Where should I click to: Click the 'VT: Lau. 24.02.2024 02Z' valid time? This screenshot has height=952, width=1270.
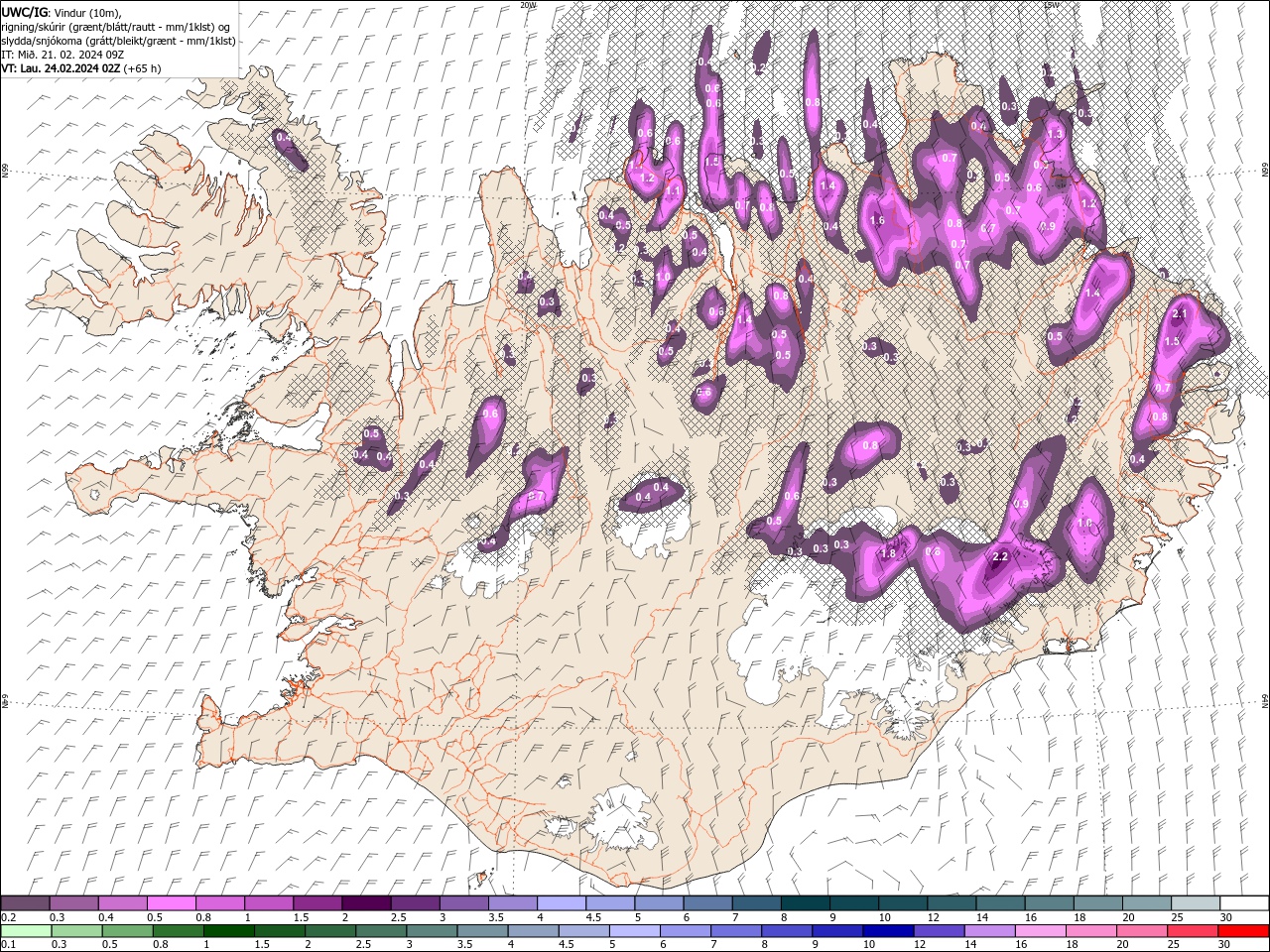pos(61,68)
